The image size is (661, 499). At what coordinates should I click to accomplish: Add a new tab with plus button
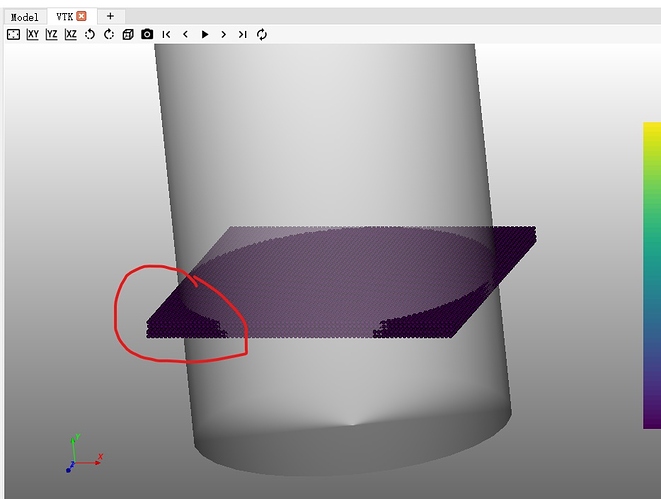(x=110, y=16)
